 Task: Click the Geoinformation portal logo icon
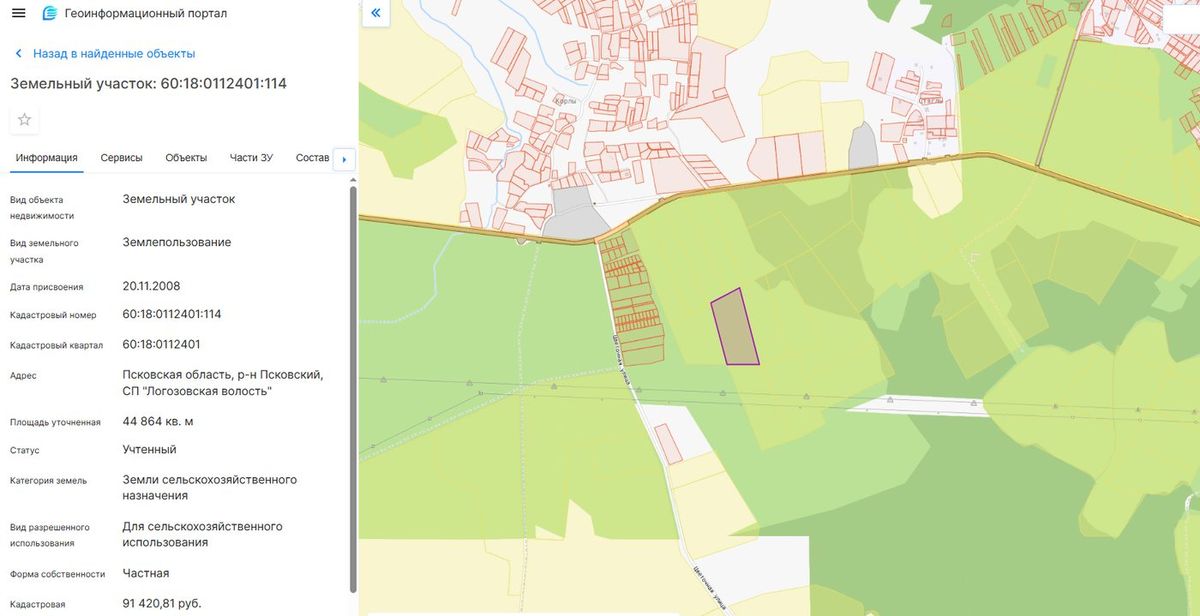pos(50,13)
